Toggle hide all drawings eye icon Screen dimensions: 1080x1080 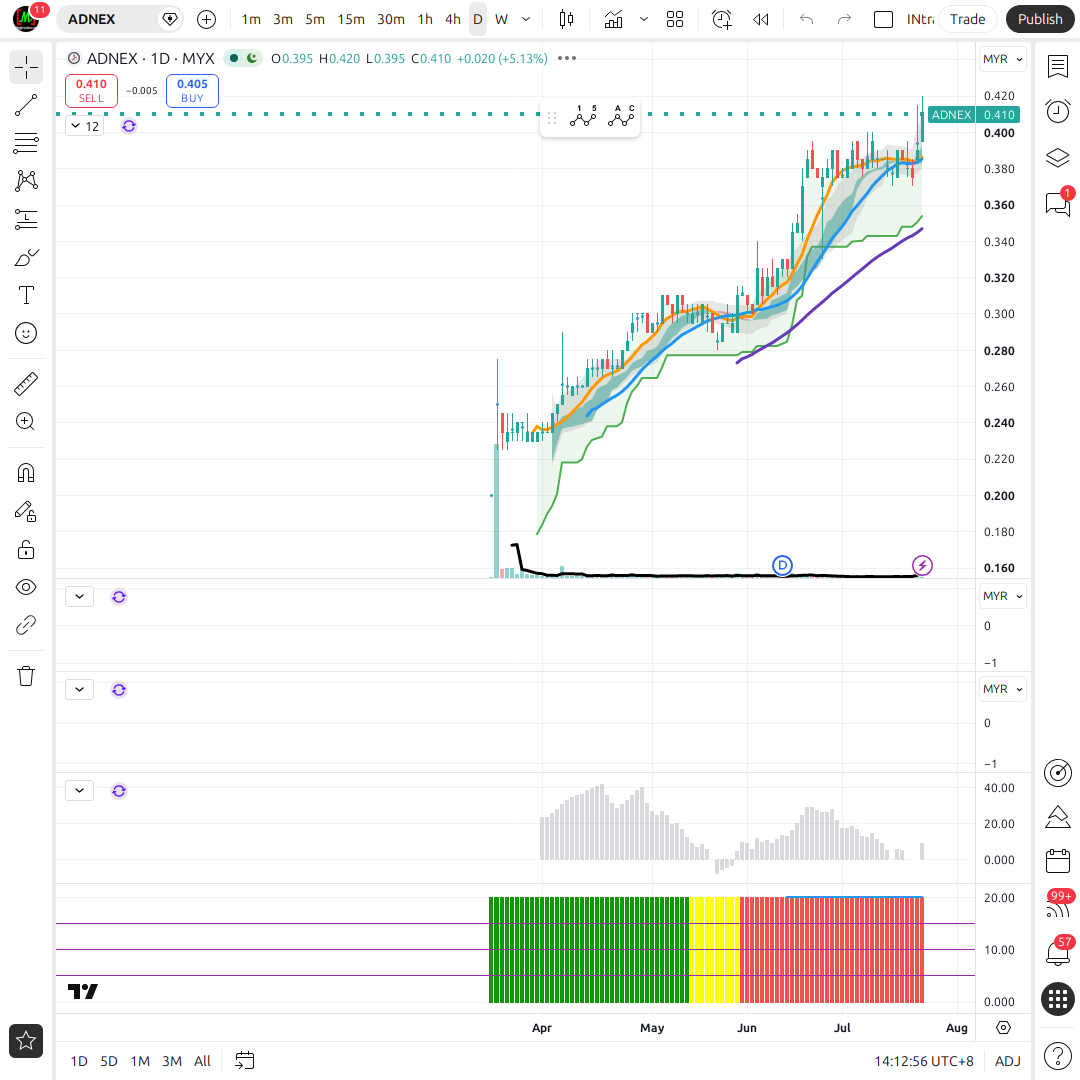coord(26,588)
